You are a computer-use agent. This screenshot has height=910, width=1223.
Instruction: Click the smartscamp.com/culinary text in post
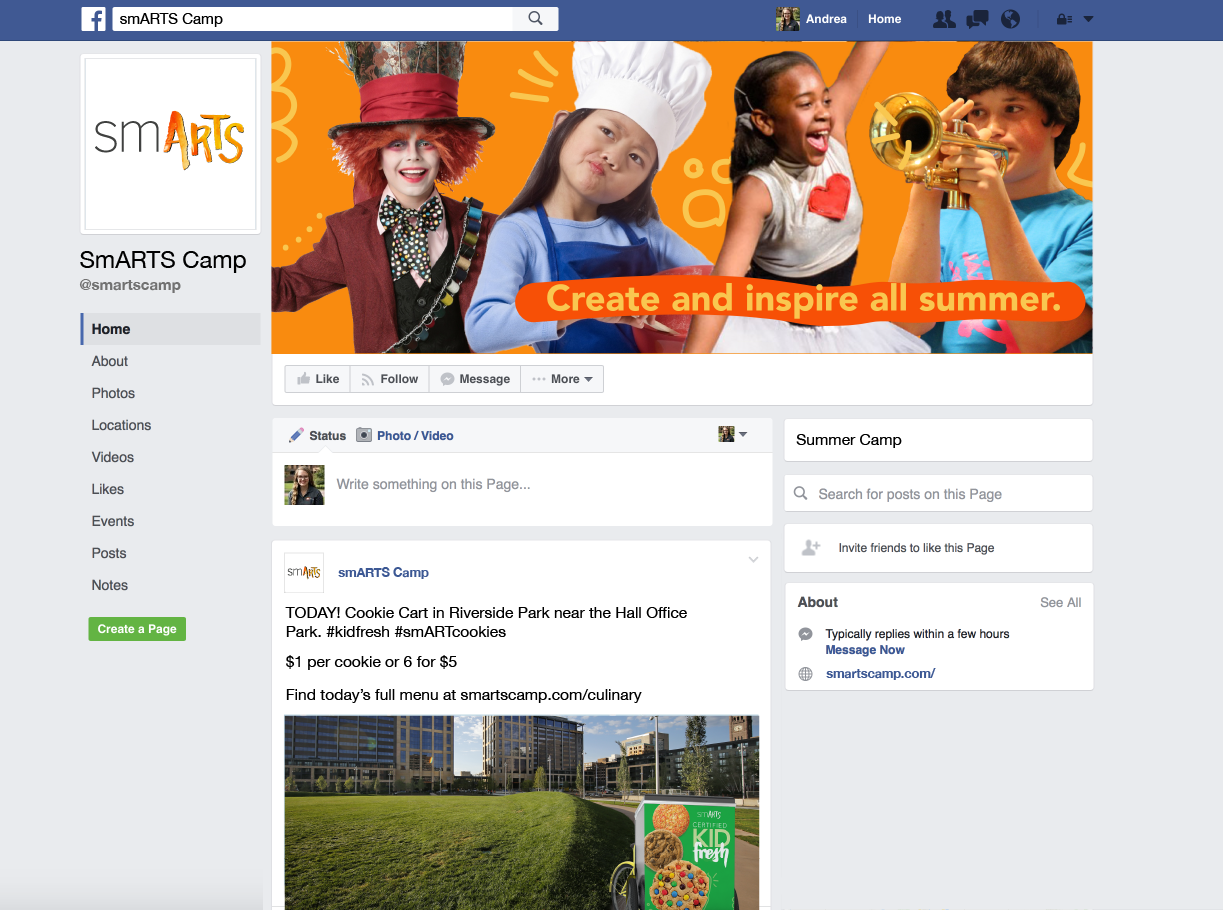551,694
